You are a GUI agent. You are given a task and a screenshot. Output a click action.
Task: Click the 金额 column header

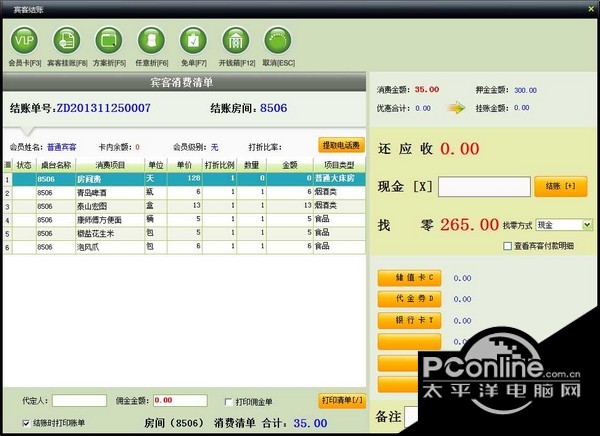(290, 165)
